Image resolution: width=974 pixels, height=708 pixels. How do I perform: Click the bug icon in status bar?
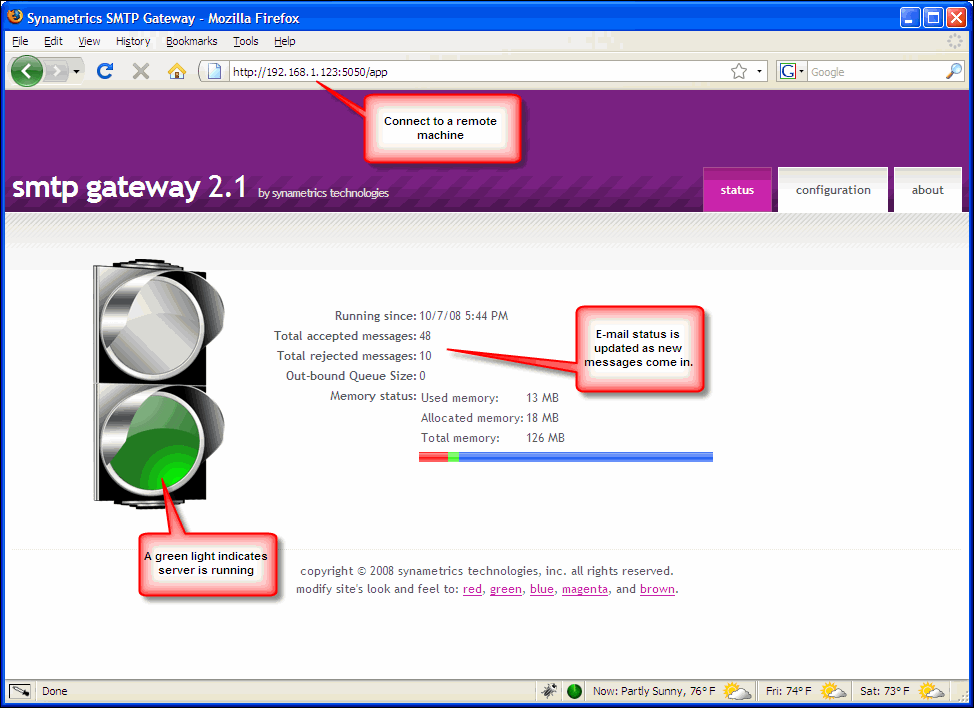tap(549, 691)
